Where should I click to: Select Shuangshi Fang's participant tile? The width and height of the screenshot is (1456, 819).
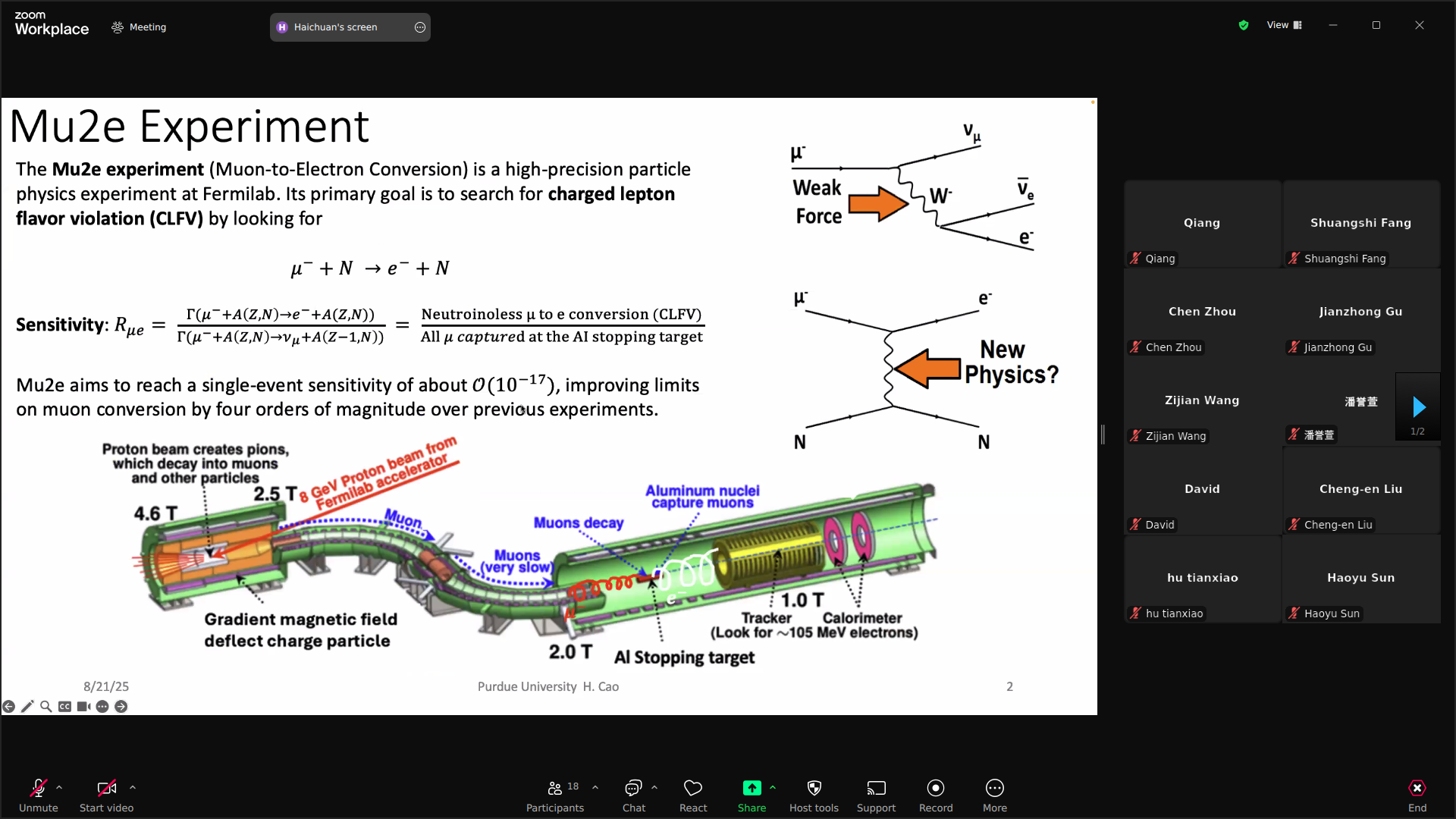pyautogui.click(x=1361, y=224)
